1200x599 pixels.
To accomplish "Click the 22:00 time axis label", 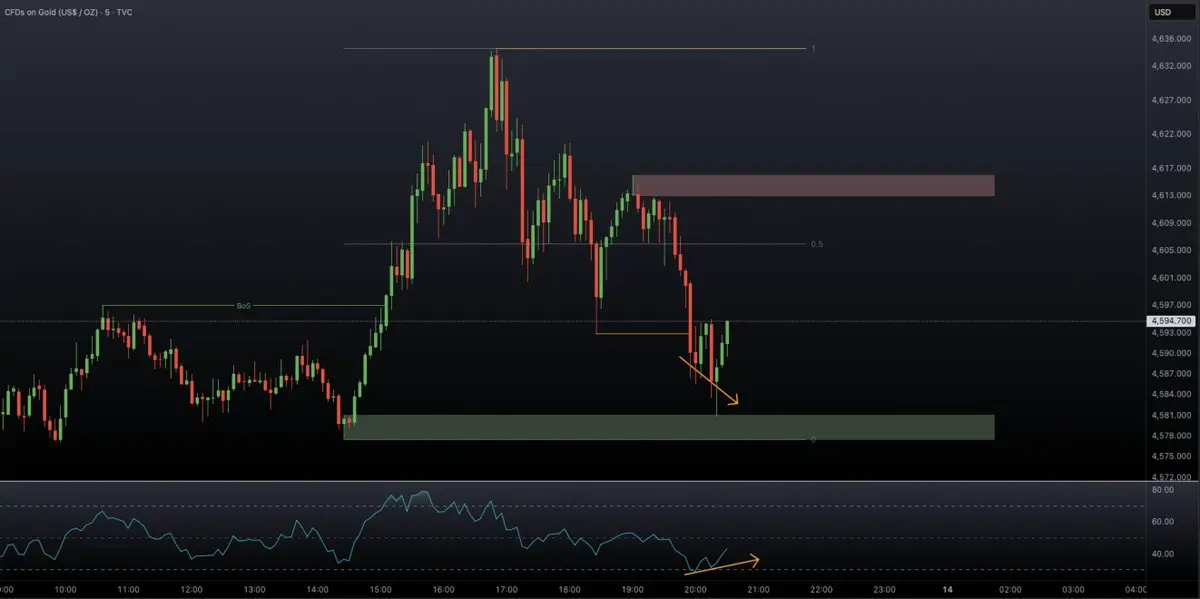I will pyautogui.click(x=822, y=590).
